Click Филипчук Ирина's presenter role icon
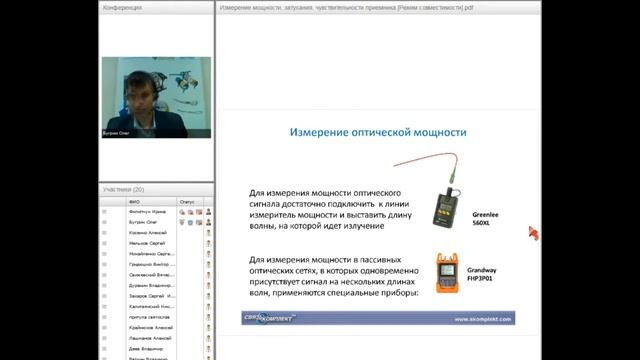Image resolution: width=640 pixels, height=360 pixels. coord(209,211)
